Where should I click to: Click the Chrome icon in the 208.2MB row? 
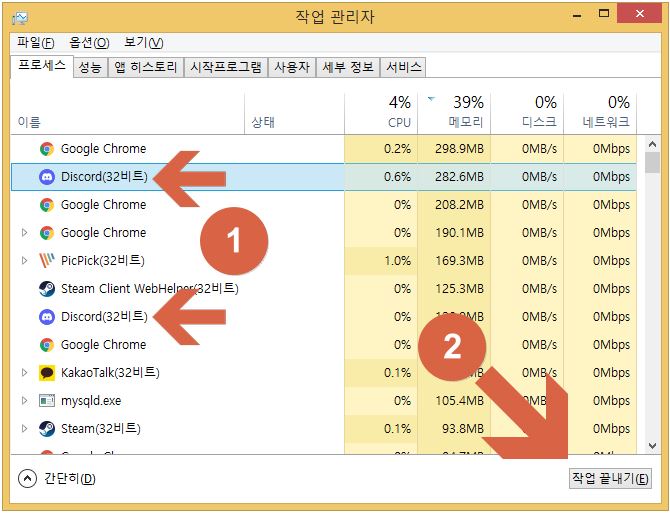click(47, 205)
